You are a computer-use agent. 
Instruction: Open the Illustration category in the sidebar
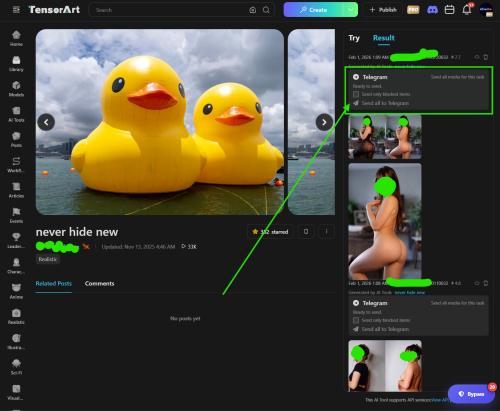(16, 342)
